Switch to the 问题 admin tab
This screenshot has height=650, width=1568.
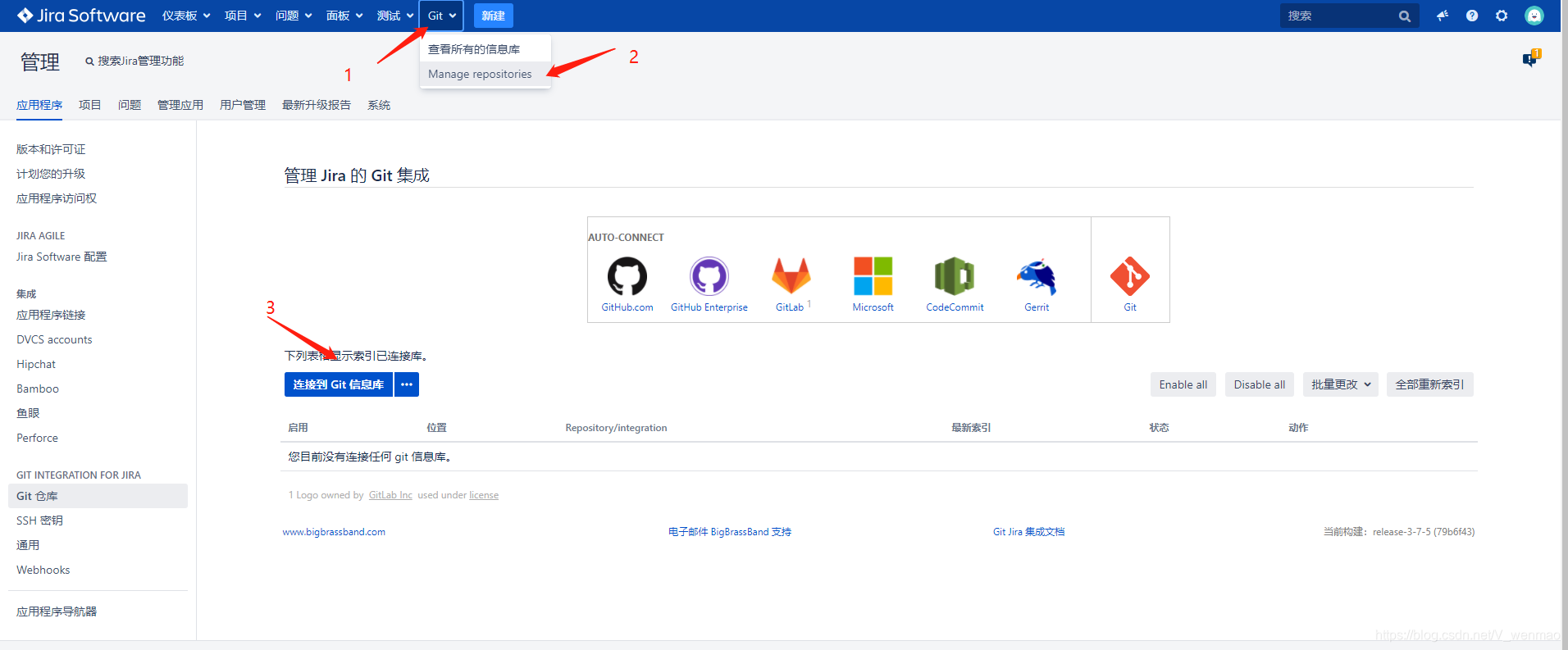(x=130, y=105)
